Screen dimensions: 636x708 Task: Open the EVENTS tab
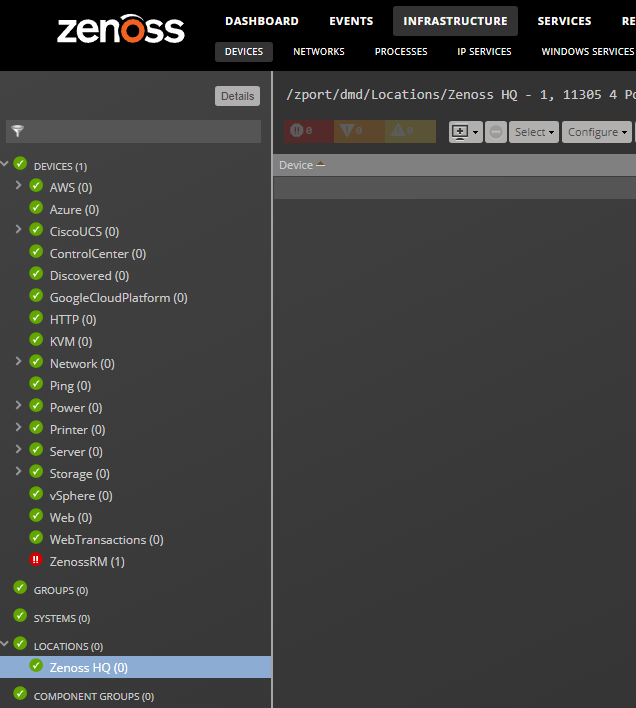coord(351,21)
